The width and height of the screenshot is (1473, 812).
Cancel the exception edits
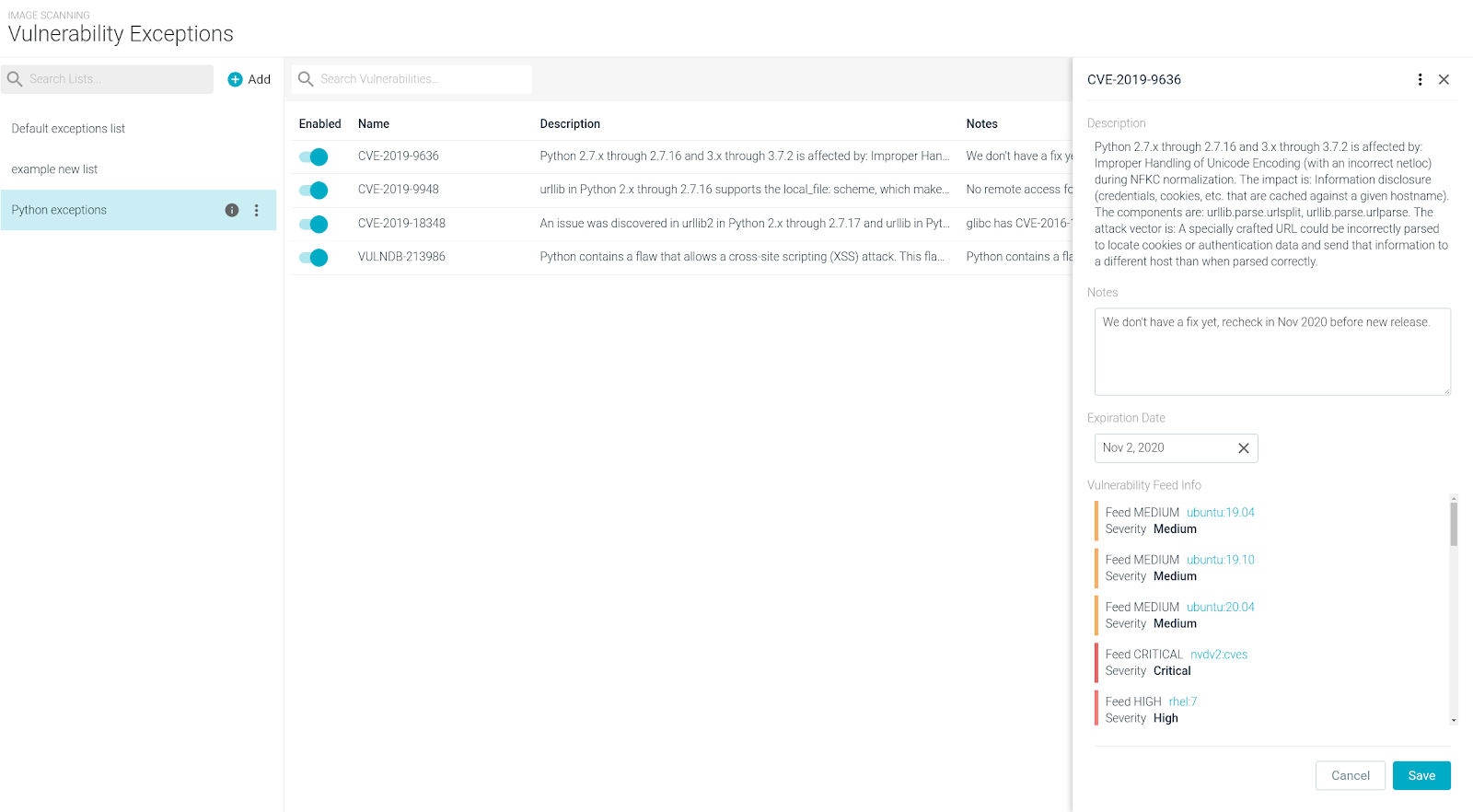point(1351,776)
